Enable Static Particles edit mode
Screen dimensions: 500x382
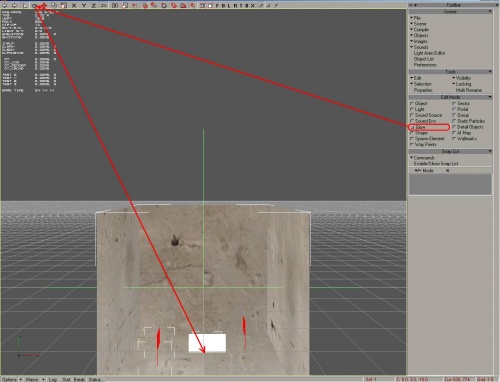(469, 121)
